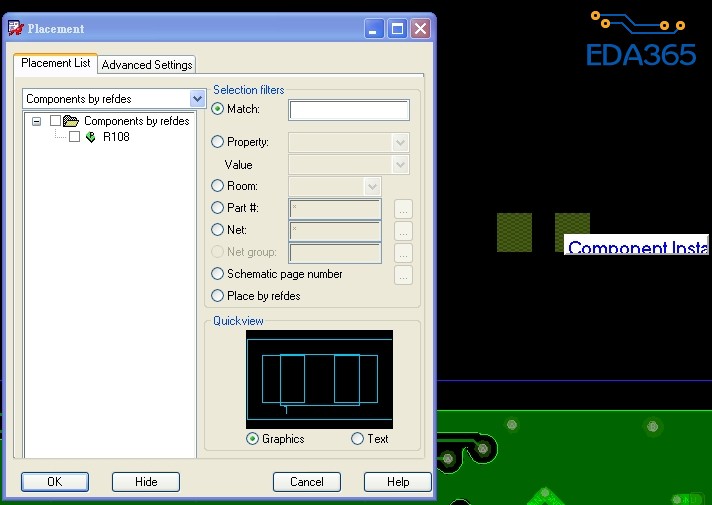Screen dimensions: 712x505
Task: Click the R108 component icon
Action: click(x=91, y=137)
